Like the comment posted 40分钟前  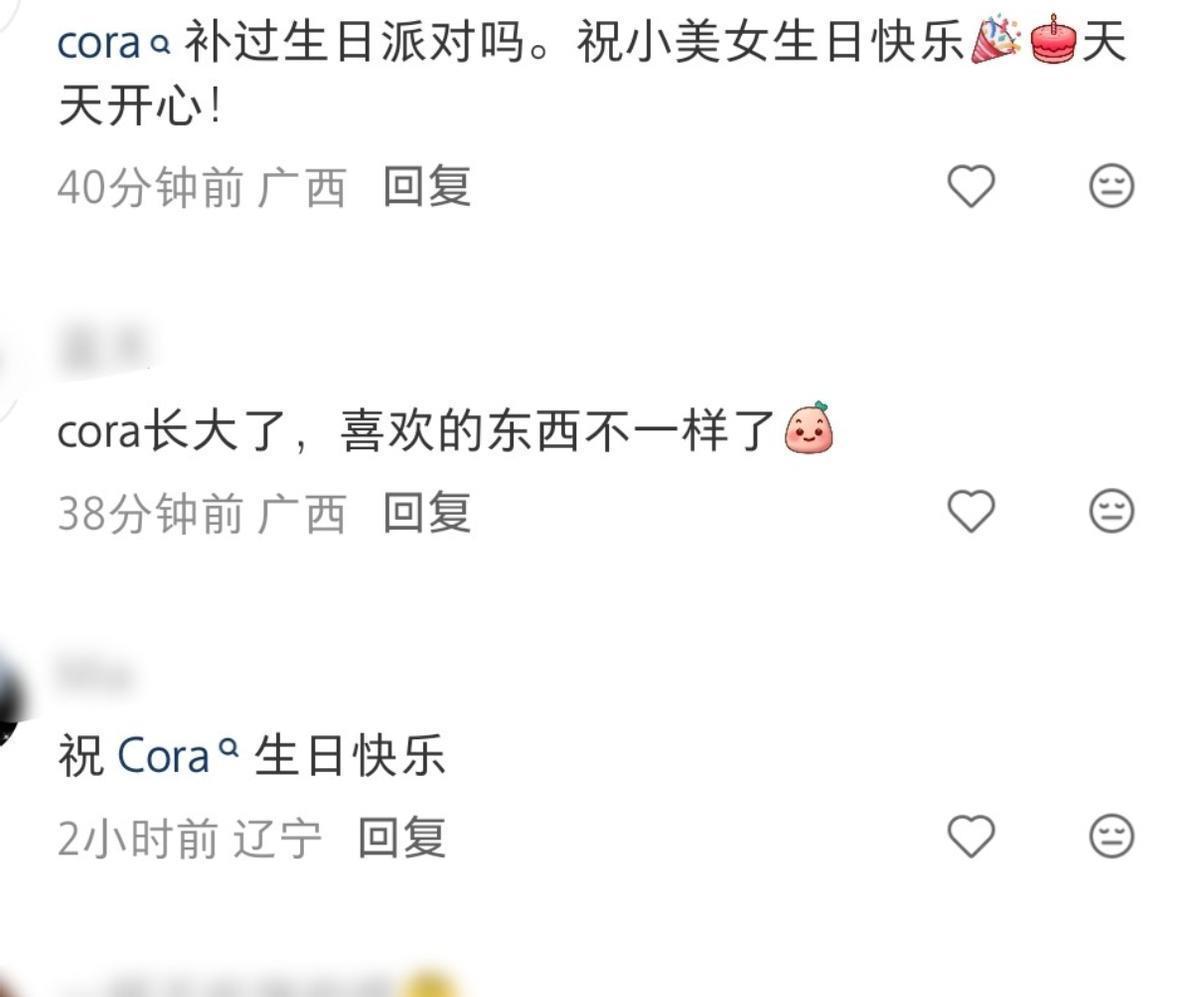pos(971,186)
